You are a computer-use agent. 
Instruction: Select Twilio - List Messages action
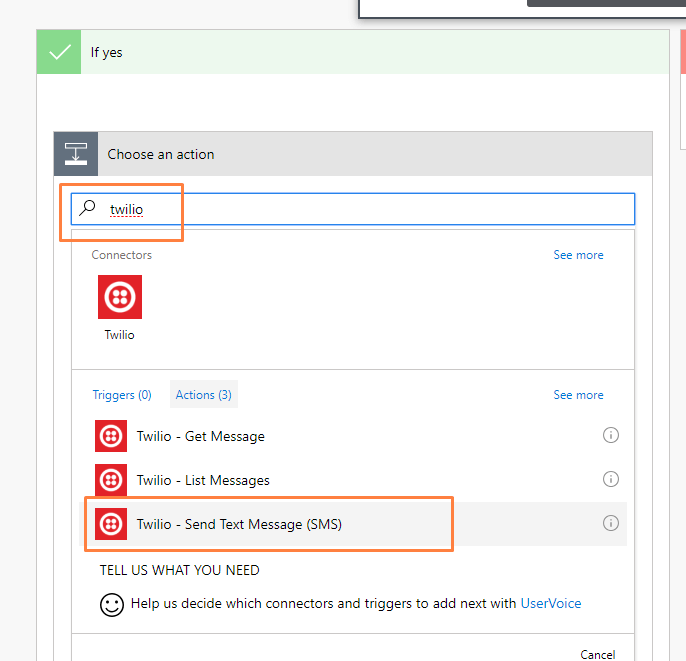[353, 480]
